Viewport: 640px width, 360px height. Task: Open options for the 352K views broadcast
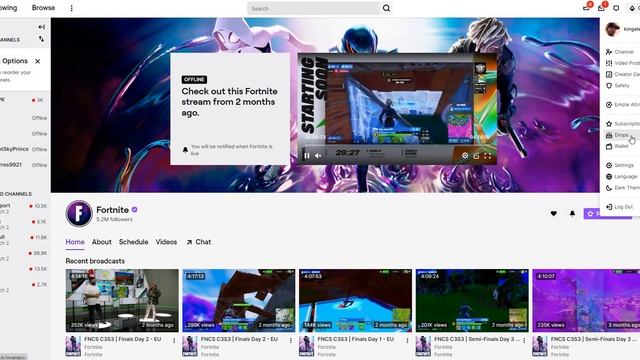[x=174, y=340]
